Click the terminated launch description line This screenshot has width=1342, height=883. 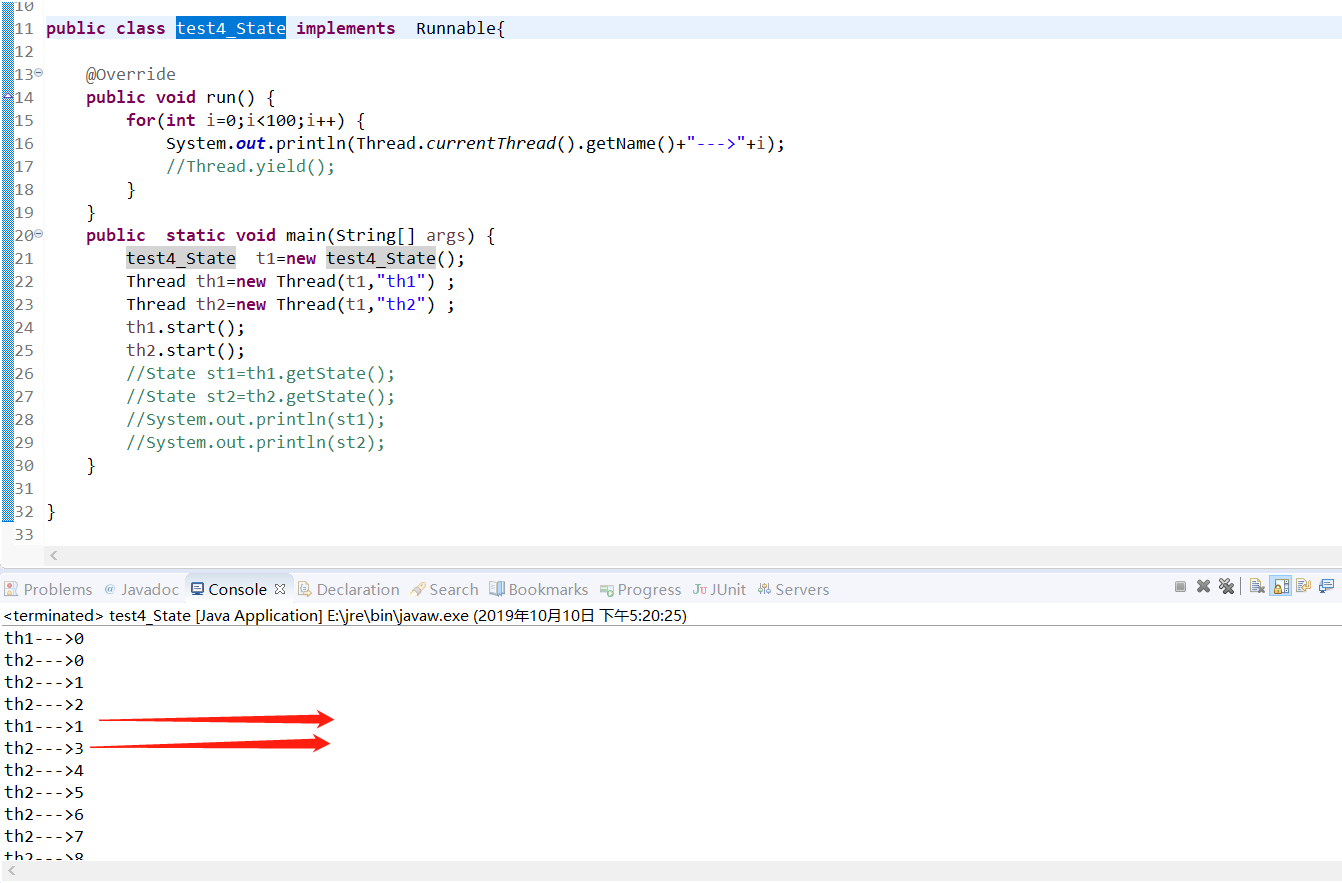pos(345,615)
